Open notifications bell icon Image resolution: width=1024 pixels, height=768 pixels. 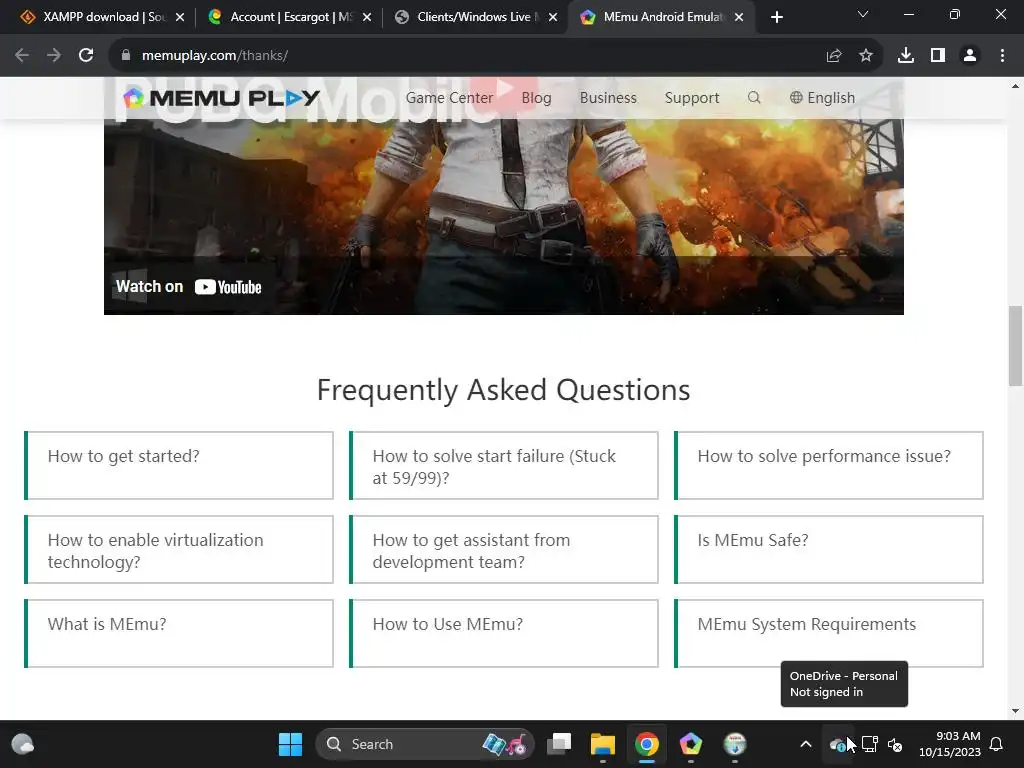pos(997,744)
